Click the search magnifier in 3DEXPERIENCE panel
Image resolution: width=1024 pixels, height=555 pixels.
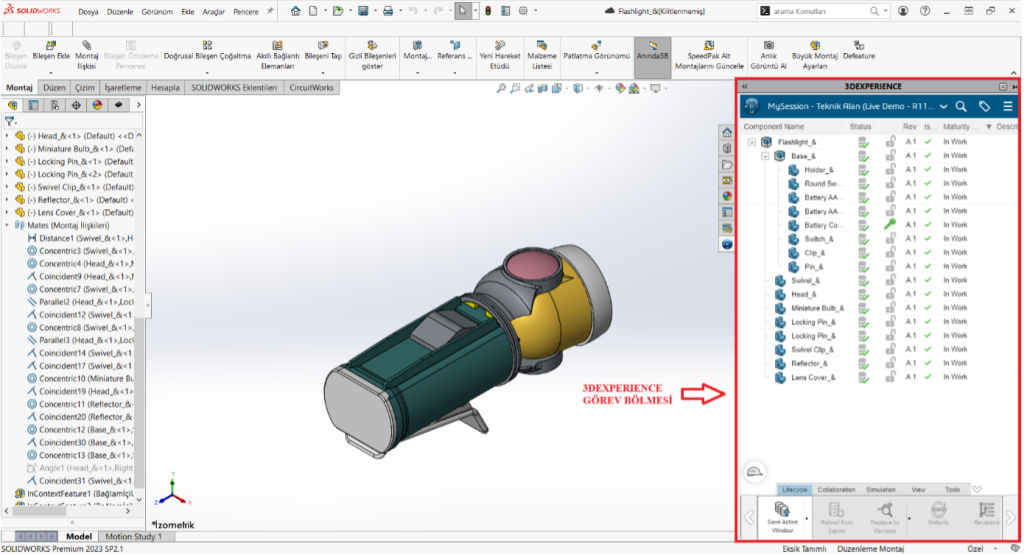961,106
